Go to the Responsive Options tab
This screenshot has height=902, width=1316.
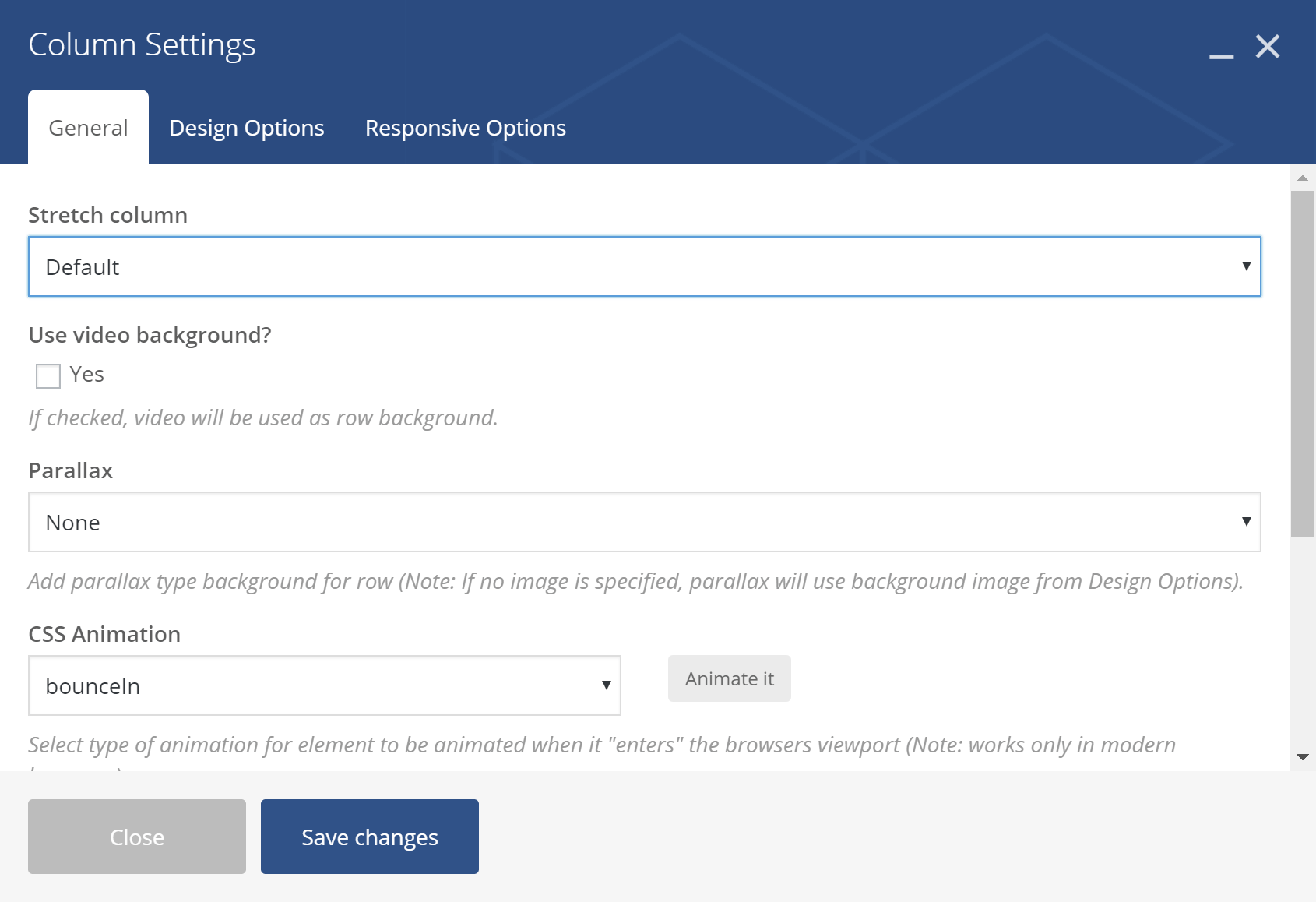(466, 128)
